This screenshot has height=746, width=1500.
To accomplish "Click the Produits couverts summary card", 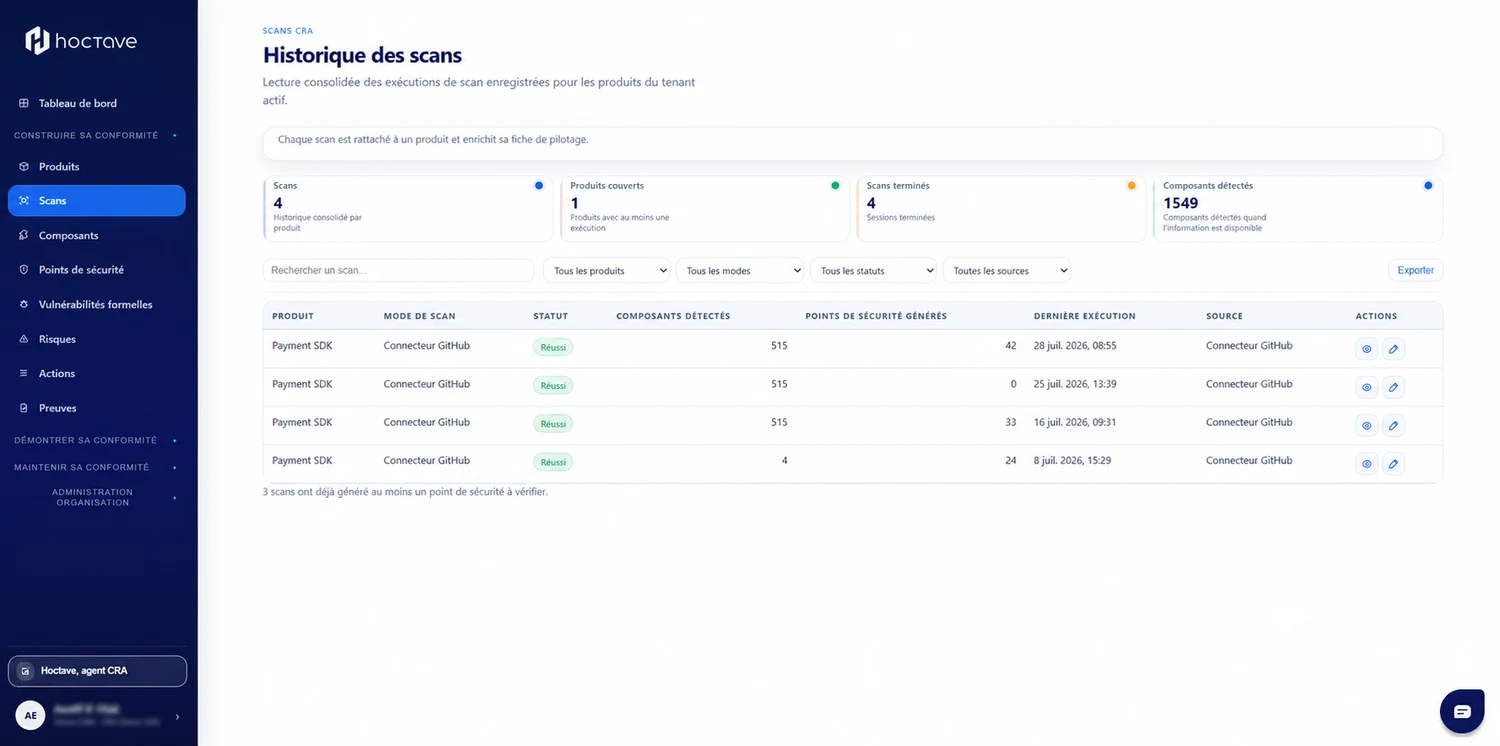I will (704, 209).
